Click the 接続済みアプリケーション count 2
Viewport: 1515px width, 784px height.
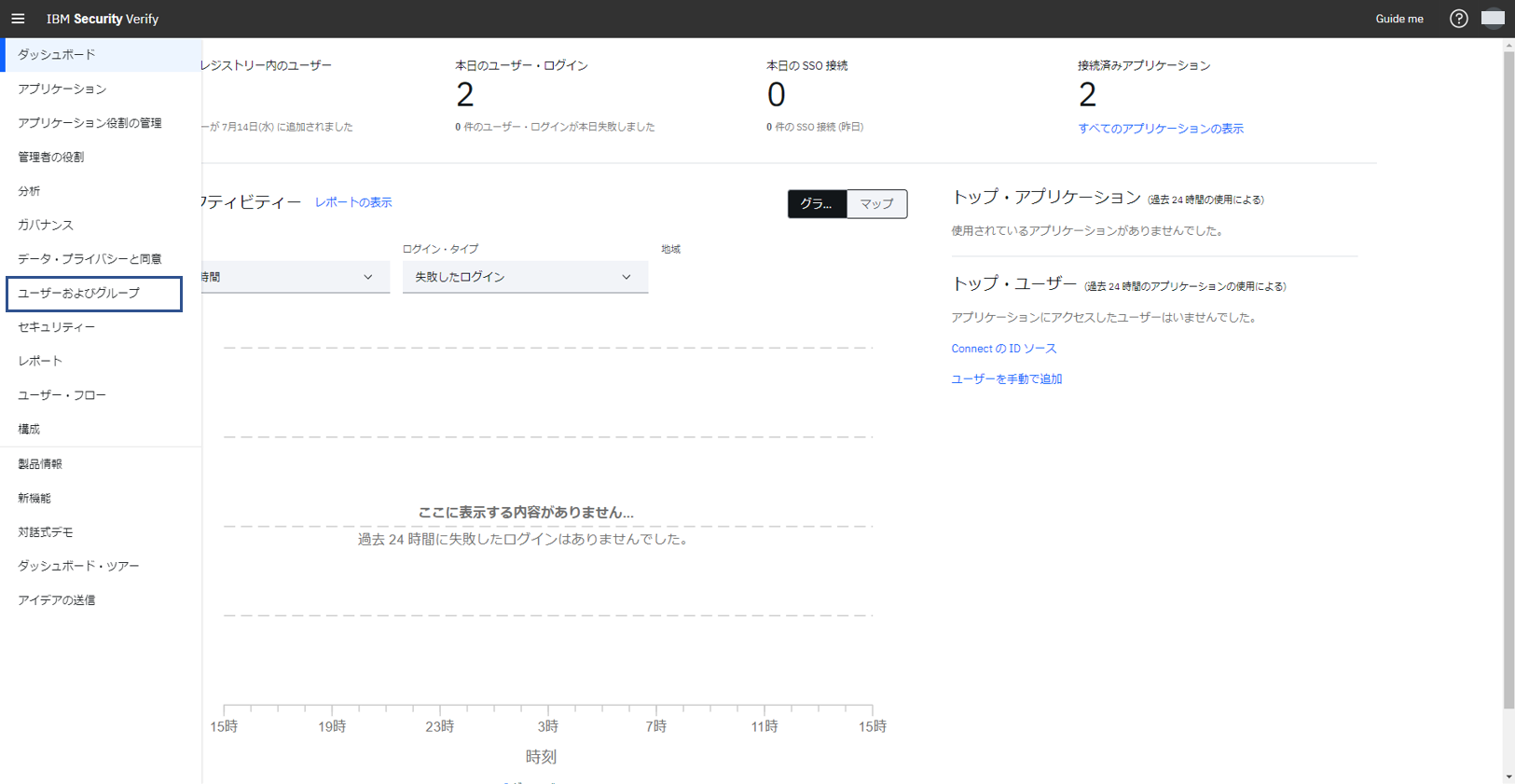point(1087,95)
